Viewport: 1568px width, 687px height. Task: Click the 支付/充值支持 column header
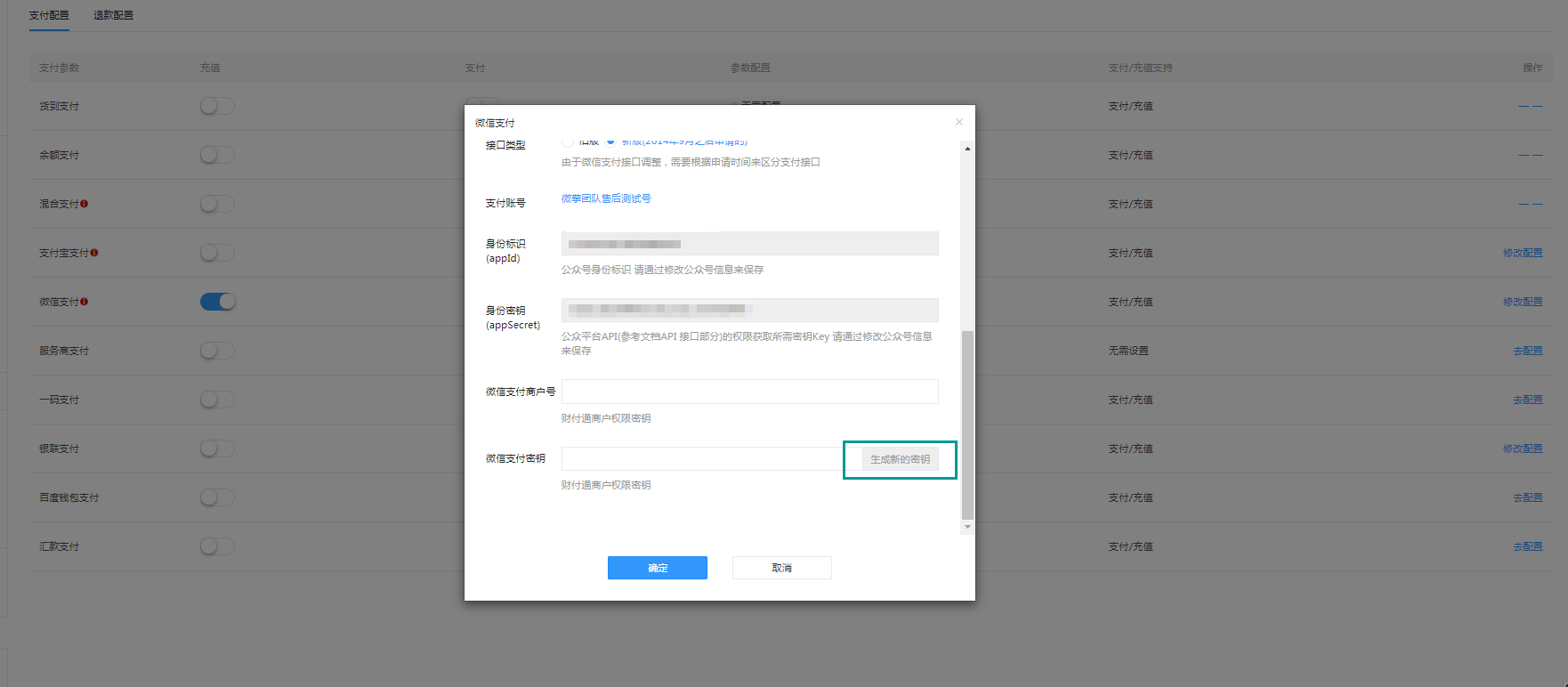[1140, 68]
